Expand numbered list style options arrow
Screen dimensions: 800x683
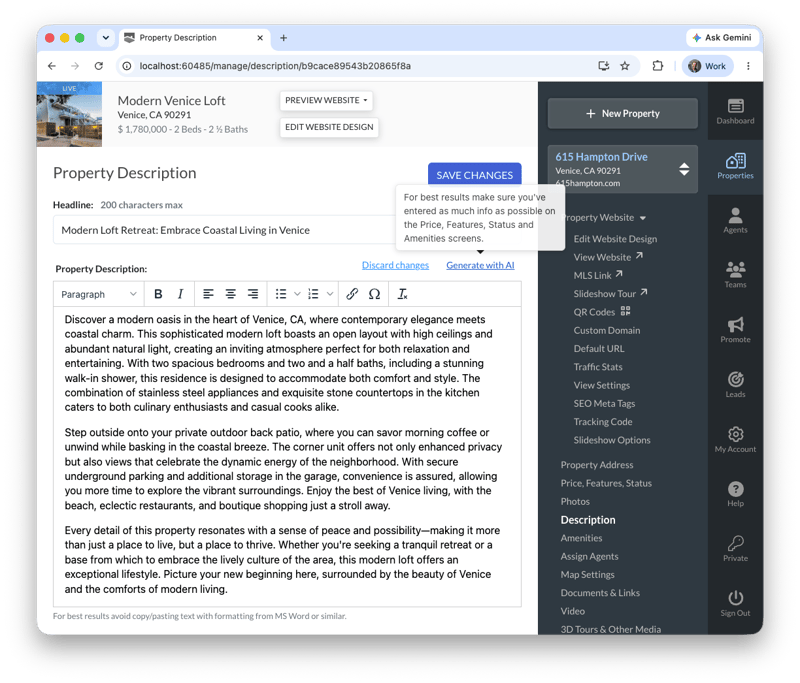tap(330, 294)
